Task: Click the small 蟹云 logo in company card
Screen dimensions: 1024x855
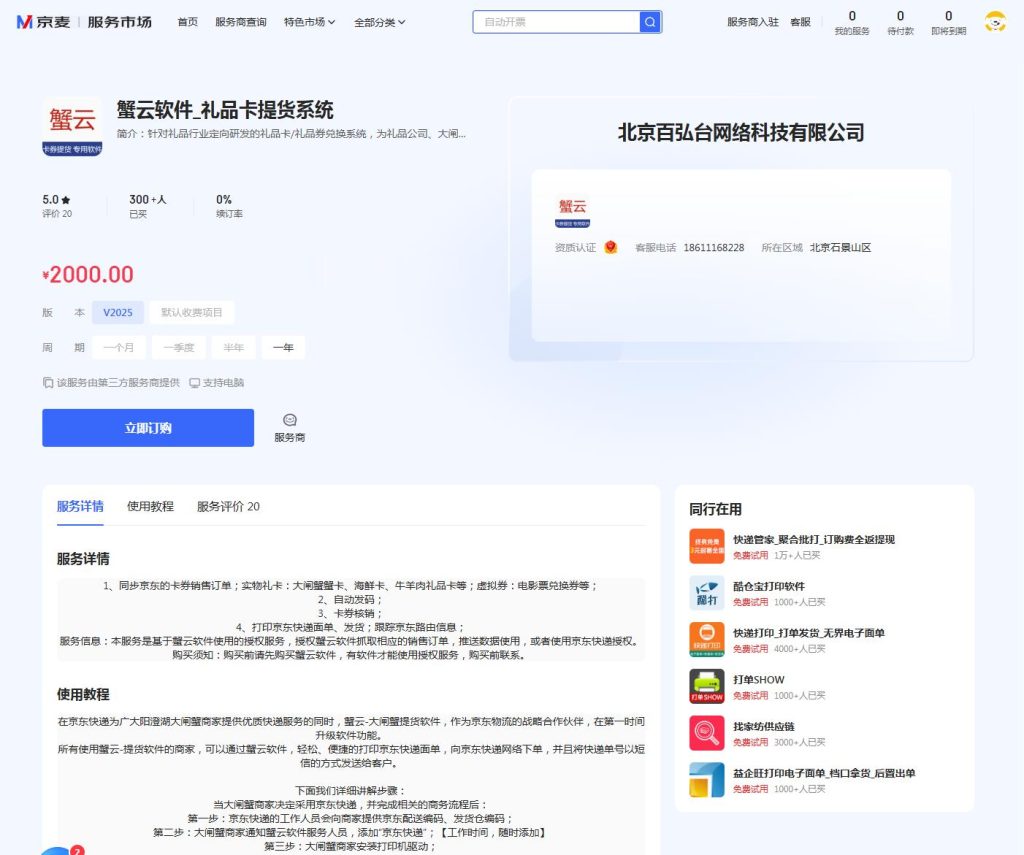Action: (x=572, y=213)
